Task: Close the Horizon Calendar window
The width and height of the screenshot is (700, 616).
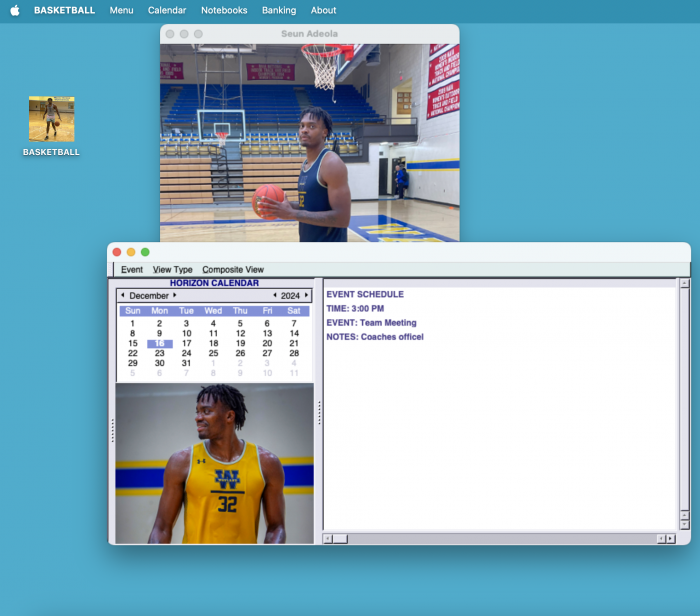Action: 117,252
